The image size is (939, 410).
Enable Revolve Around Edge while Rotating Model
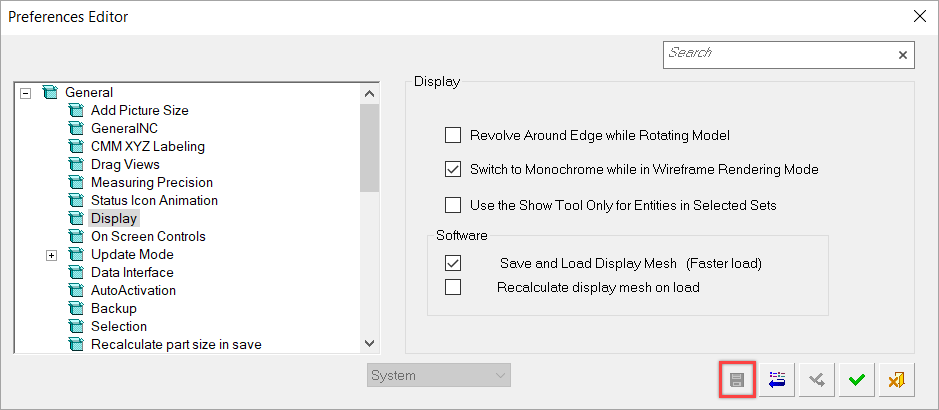(453, 135)
